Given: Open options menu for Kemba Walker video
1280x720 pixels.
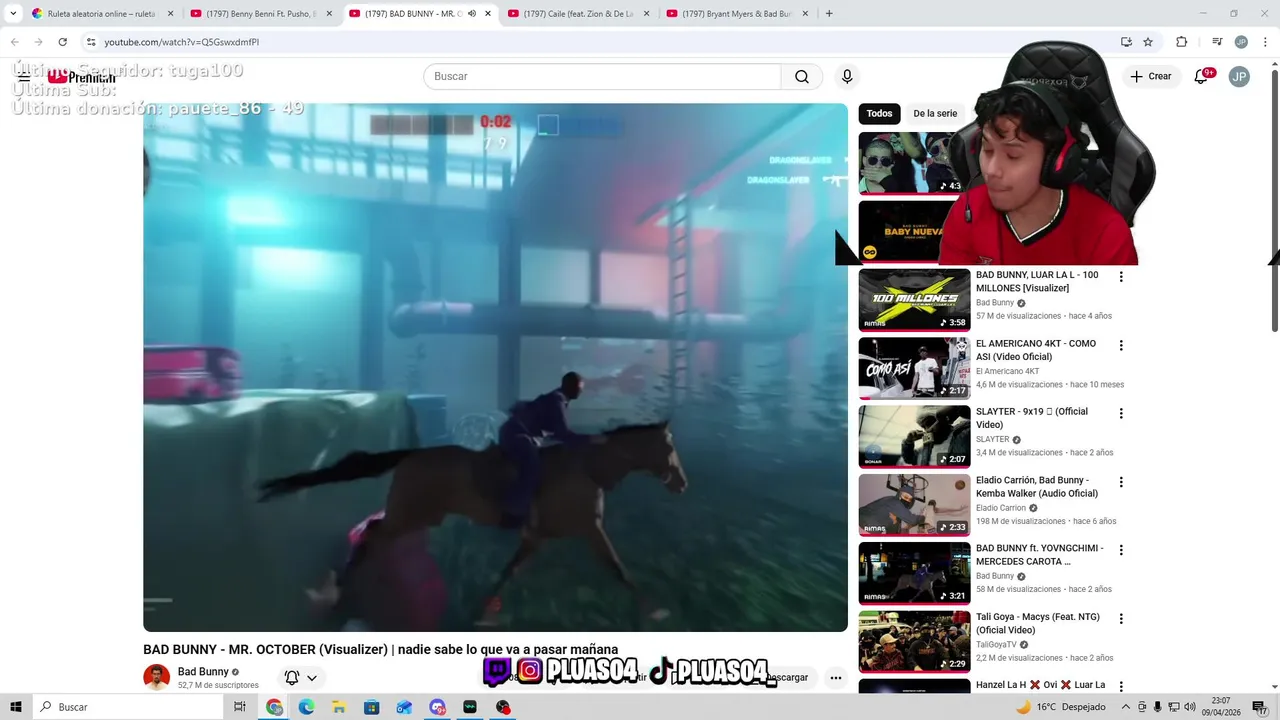Looking at the screenshot, I should 1121,482.
